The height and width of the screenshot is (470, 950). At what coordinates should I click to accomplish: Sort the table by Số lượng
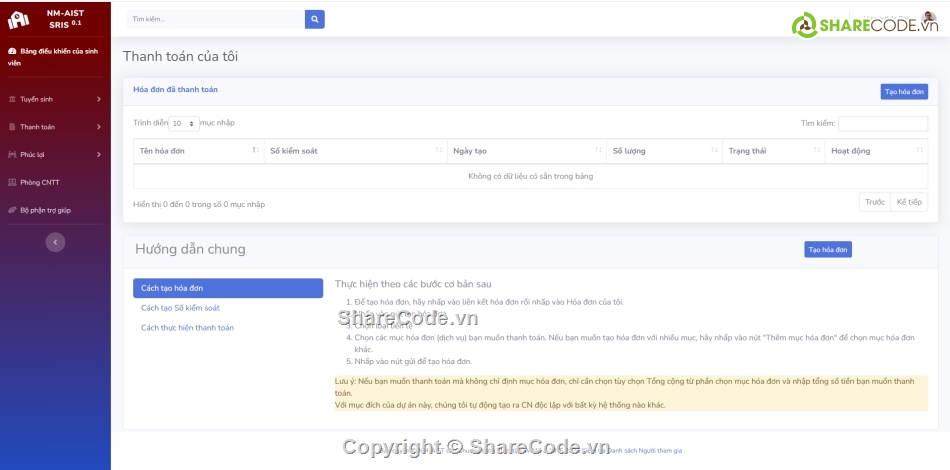pos(663,151)
